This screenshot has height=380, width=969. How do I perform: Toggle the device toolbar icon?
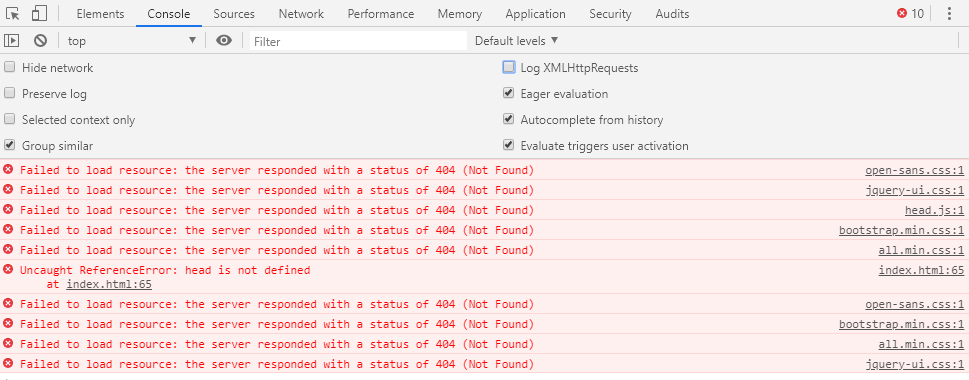[39, 14]
